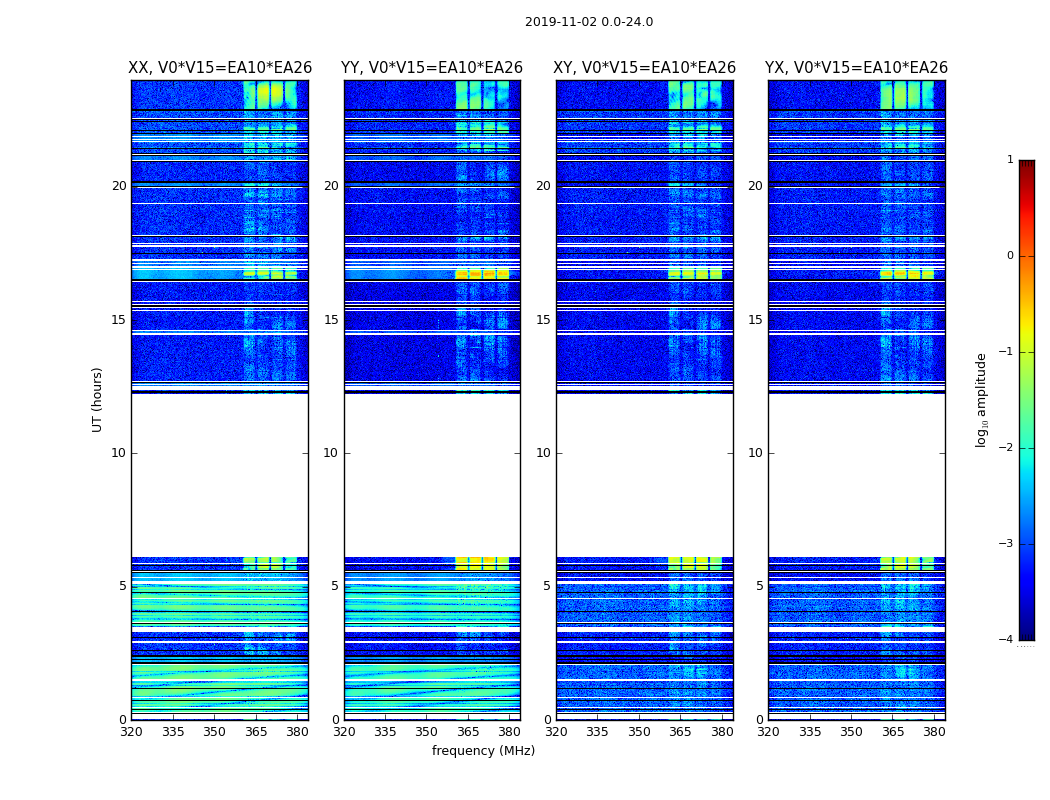
Task: Click the log amplitude colorbar
Action: (x=1026, y=400)
